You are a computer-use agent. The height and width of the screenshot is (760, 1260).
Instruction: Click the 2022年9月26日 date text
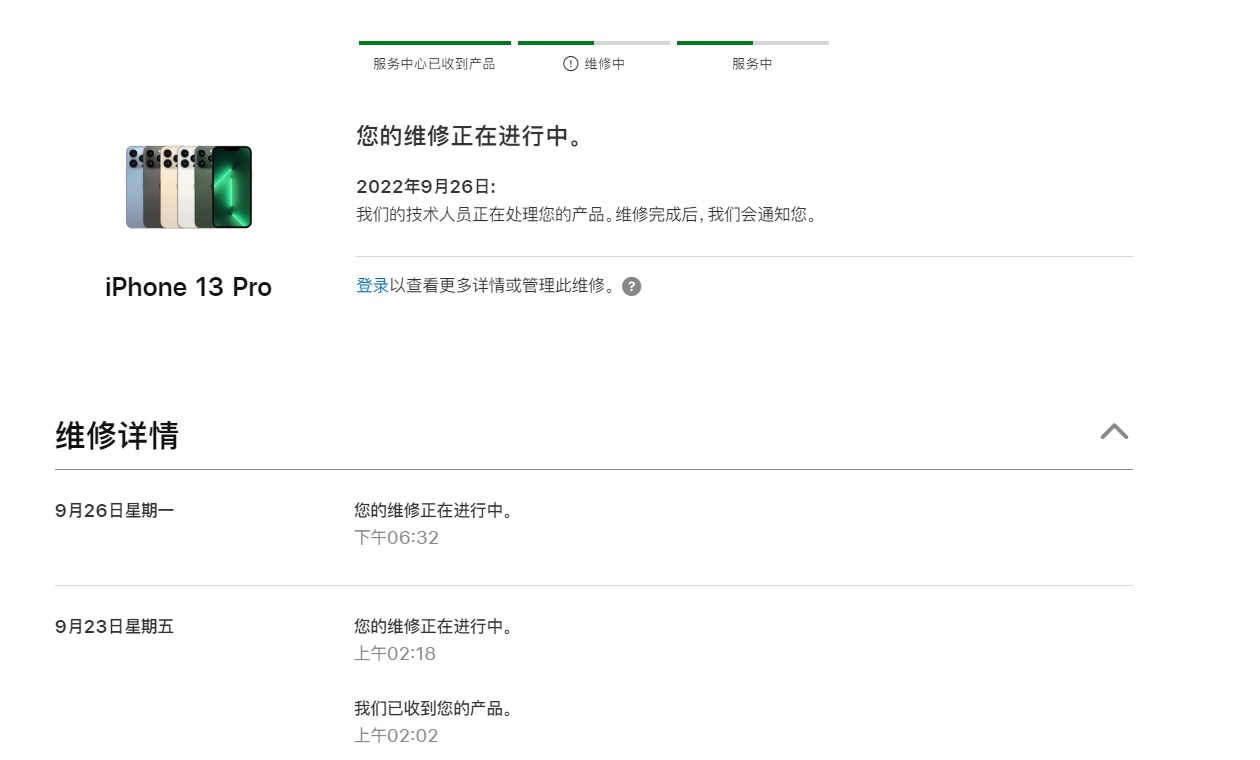pos(426,187)
